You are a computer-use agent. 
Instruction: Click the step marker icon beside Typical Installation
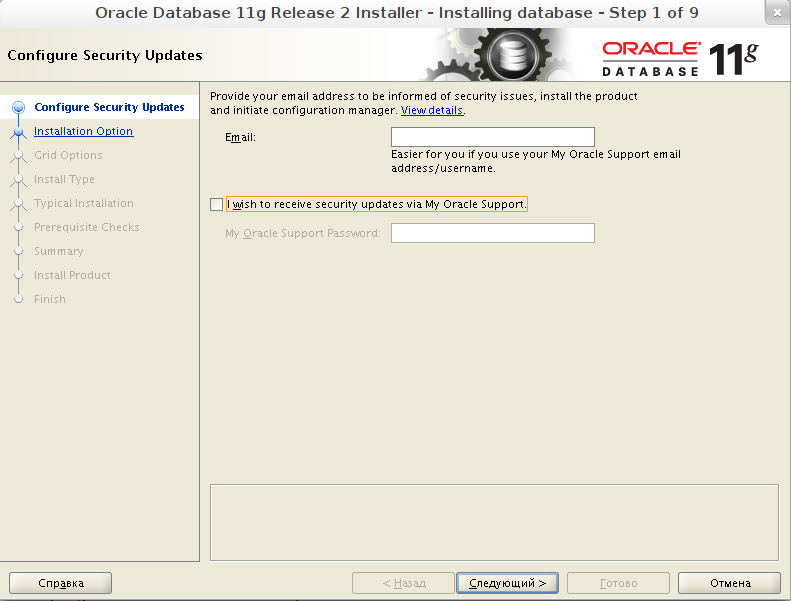pyautogui.click(x=19, y=204)
